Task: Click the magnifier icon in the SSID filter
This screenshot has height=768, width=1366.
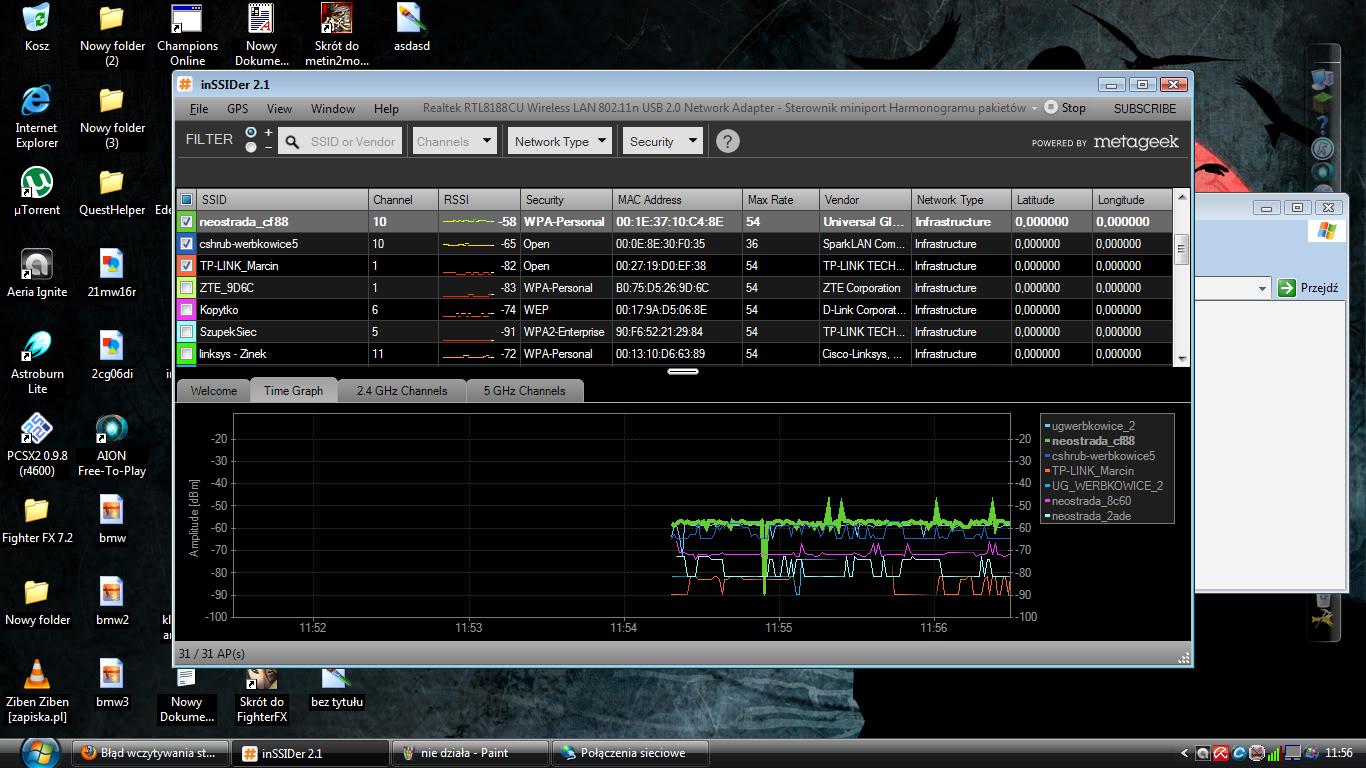Action: tap(292, 142)
